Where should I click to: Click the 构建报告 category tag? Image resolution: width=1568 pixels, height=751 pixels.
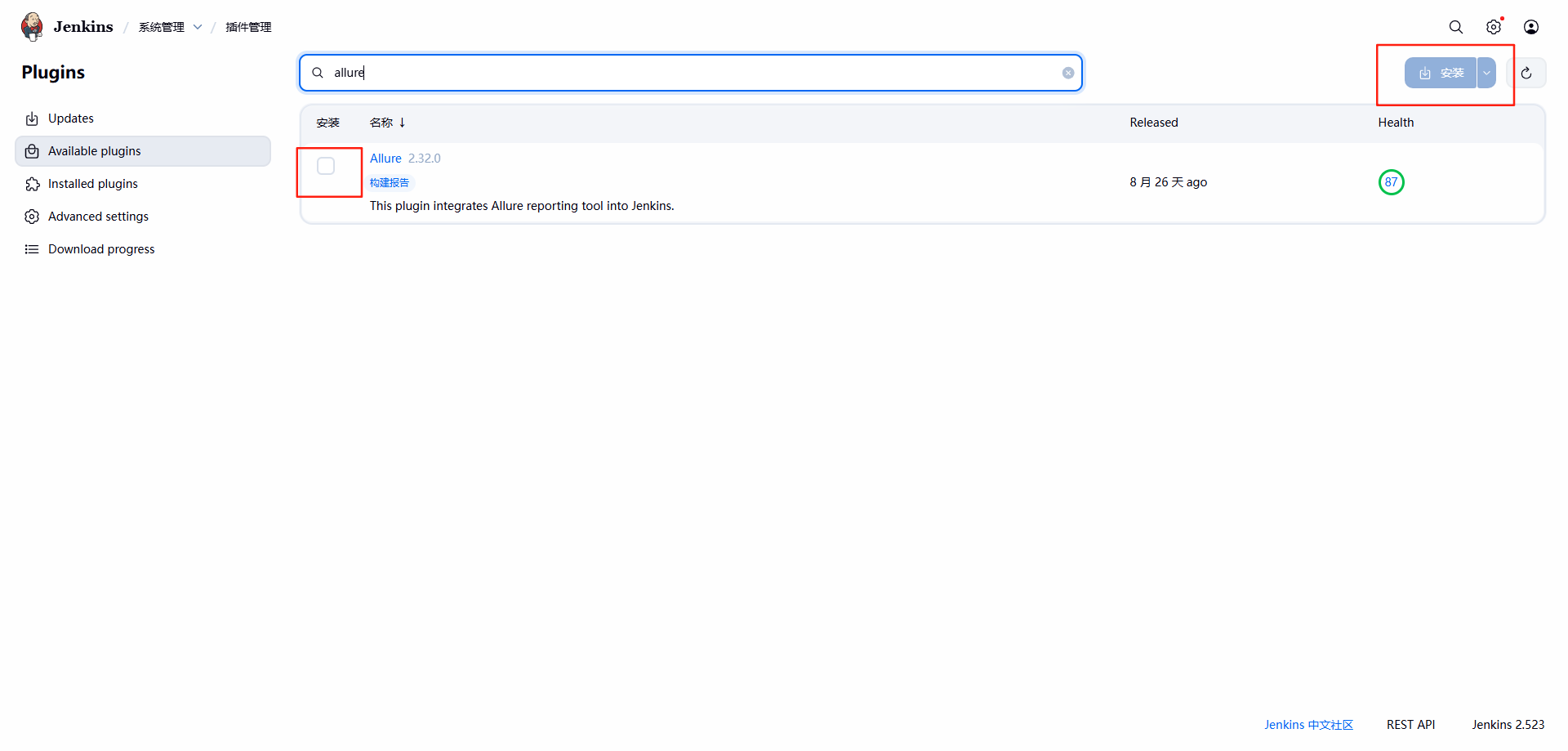click(390, 182)
